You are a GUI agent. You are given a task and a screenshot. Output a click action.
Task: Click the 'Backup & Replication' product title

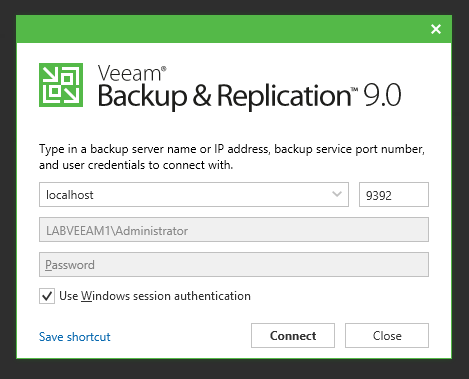[224, 96]
